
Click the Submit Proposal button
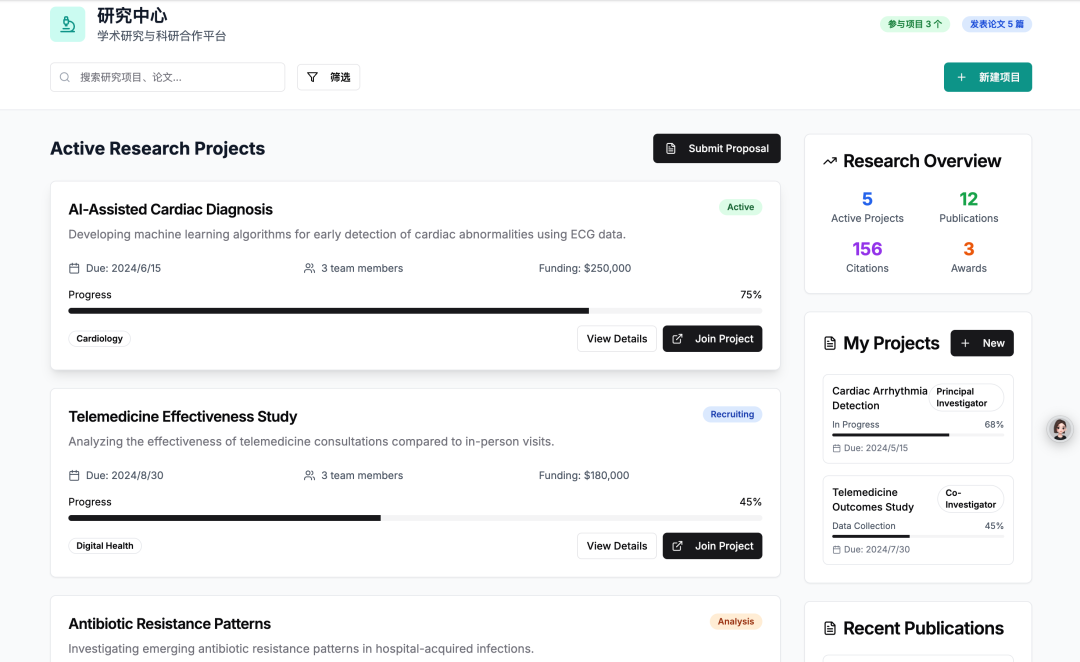click(x=716, y=148)
